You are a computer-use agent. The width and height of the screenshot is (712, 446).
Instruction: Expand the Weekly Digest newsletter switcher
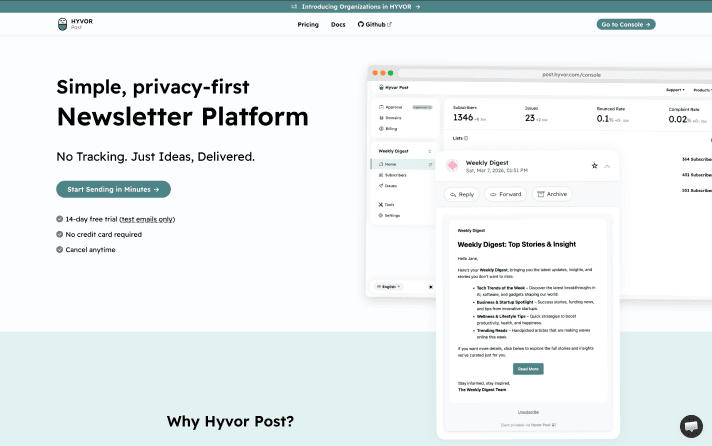click(x=405, y=151)
